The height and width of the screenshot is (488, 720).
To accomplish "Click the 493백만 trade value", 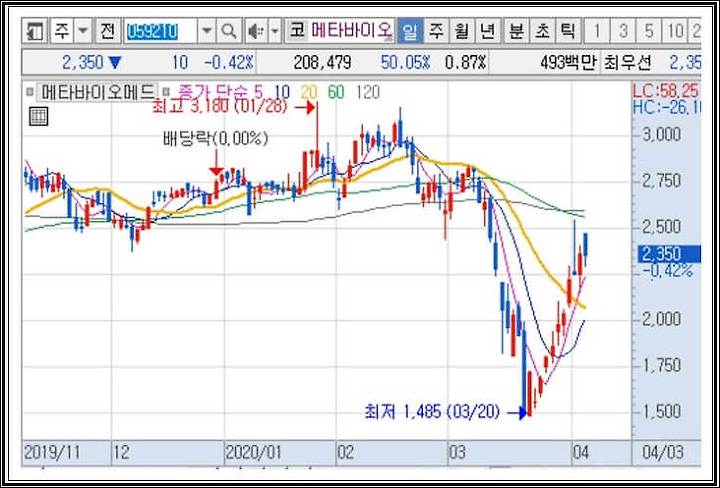I will coord(568,63).
